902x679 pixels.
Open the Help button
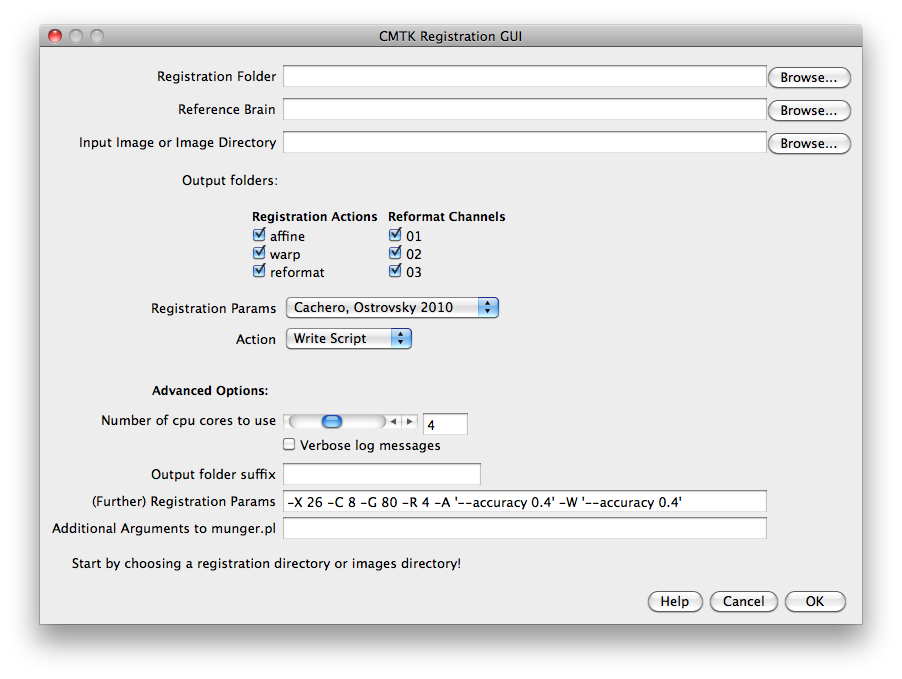(x=675, y=601)
